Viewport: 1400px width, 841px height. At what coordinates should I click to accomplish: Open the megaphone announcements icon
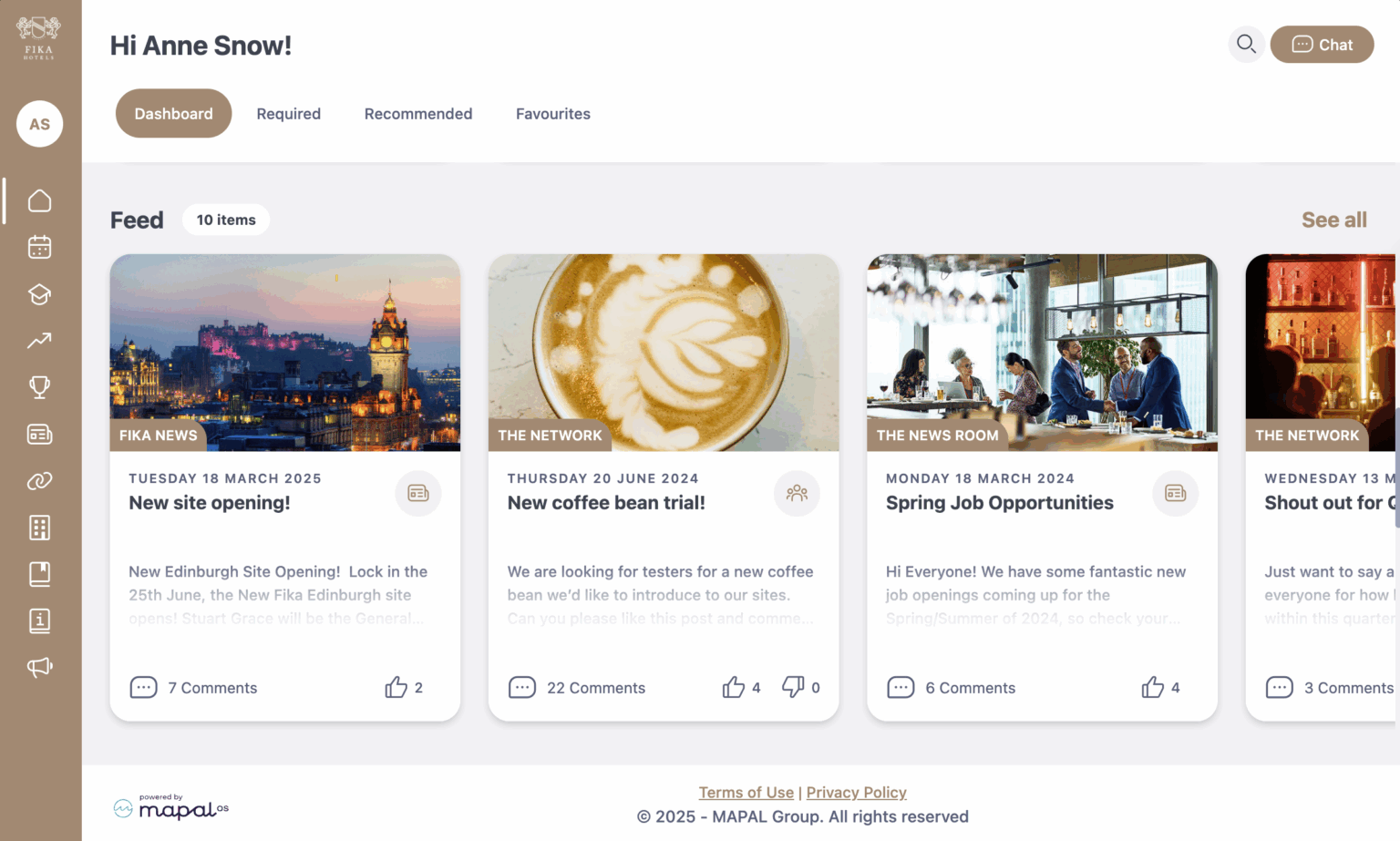point(39,667)
